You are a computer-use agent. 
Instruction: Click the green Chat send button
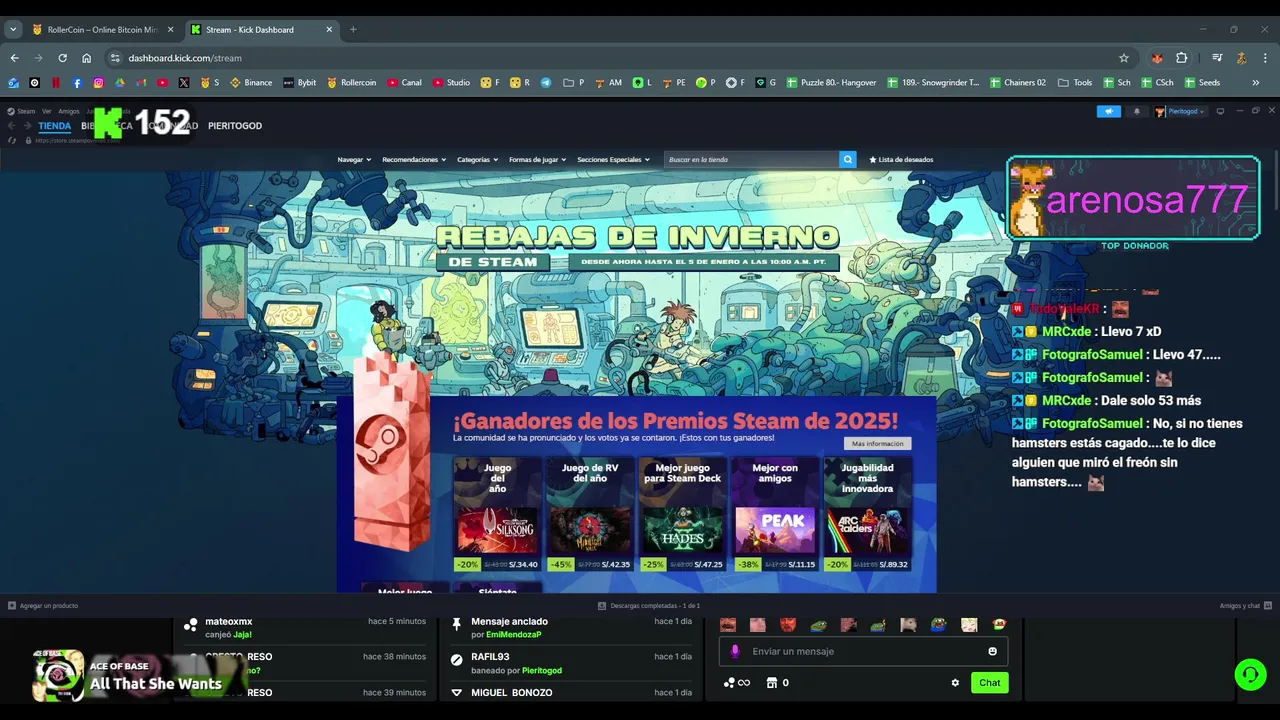pos(989,683)
